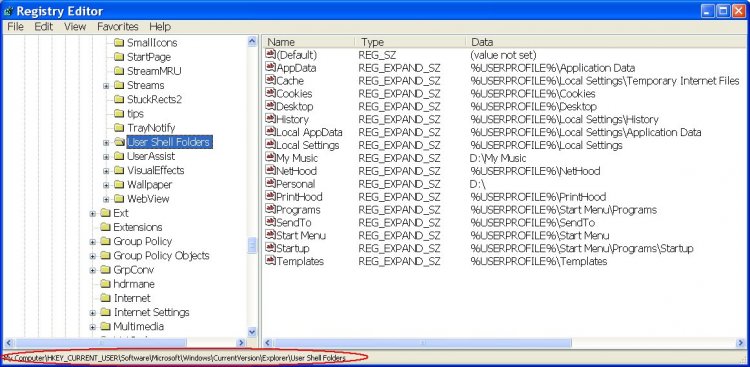Click the Startup value icon
This screenshot has width=750, height=367.
point(271,248)
